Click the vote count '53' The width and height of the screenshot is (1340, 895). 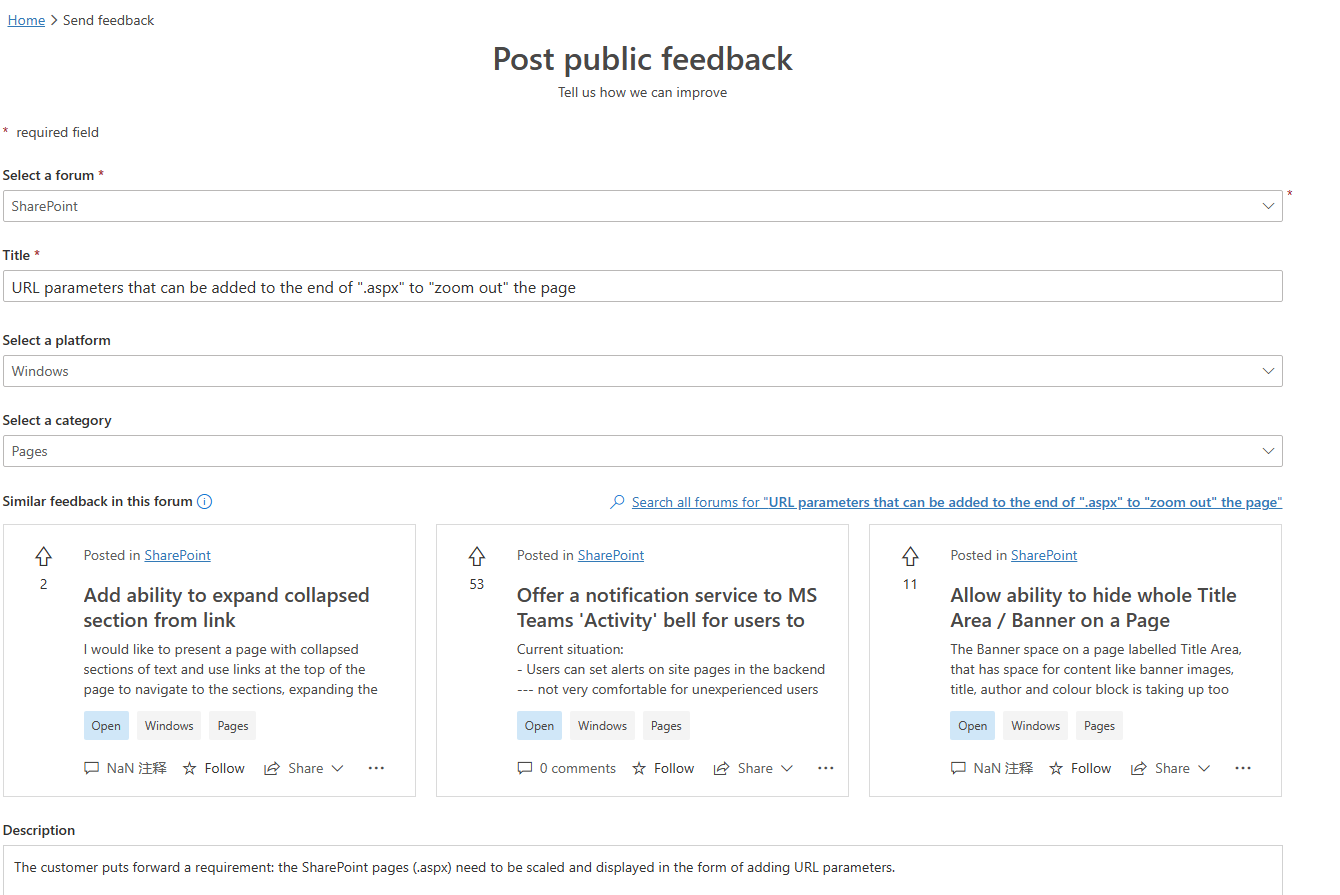[x=476, y=584]
